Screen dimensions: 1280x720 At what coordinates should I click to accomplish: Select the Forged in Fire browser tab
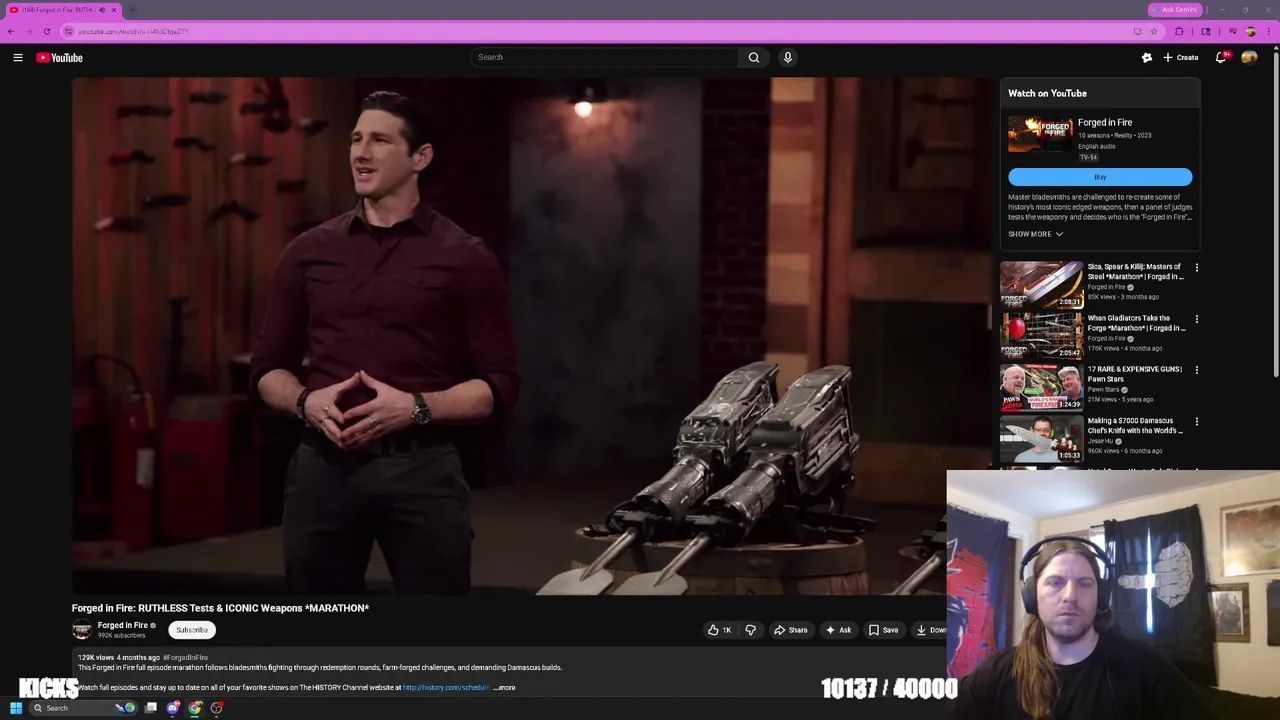62,10
